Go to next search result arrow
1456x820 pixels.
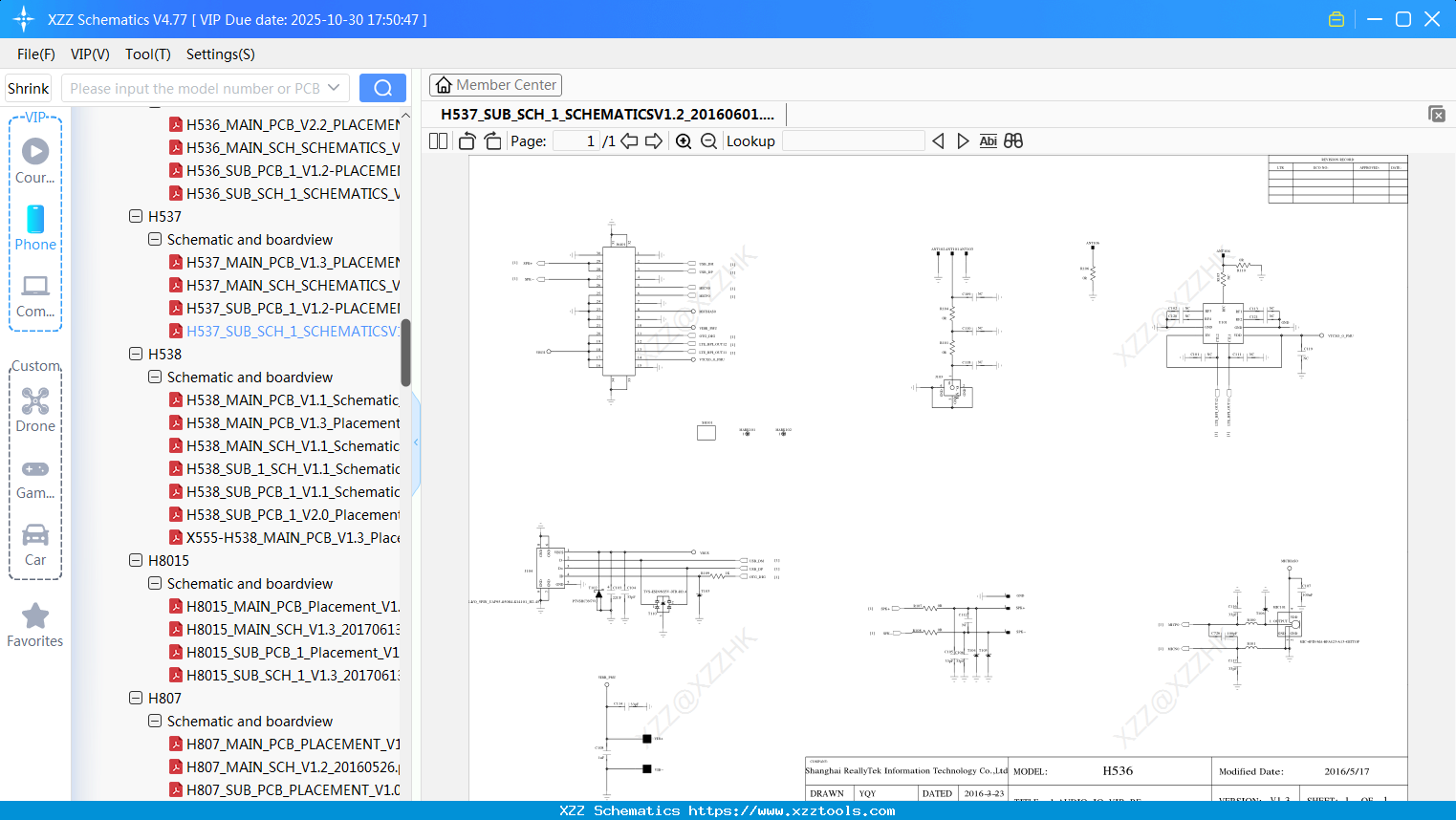point(963,140)
